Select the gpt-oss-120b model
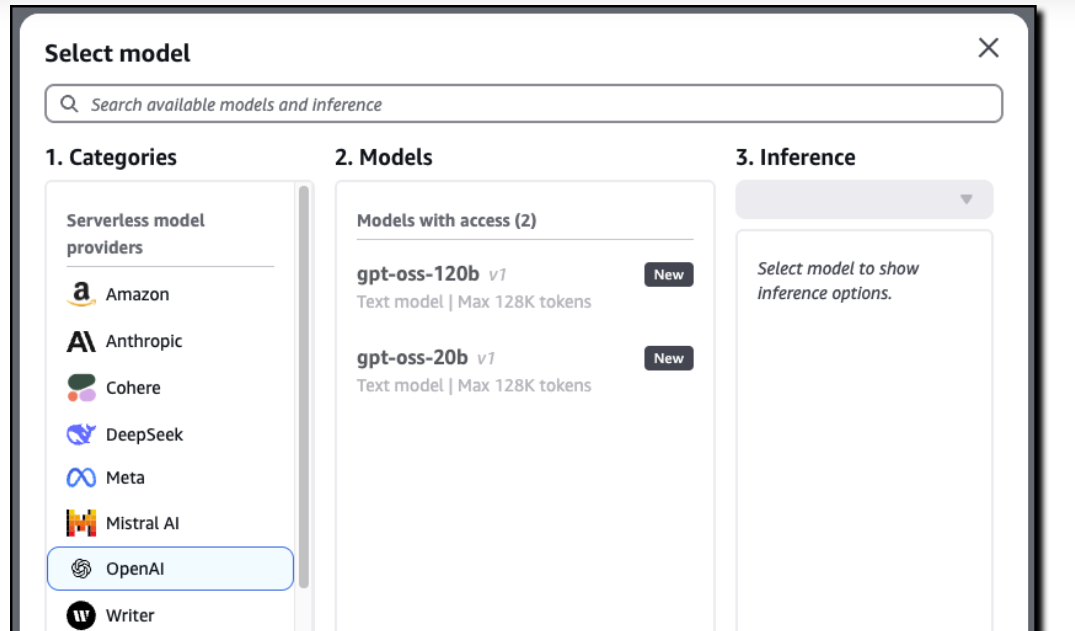 418,274
